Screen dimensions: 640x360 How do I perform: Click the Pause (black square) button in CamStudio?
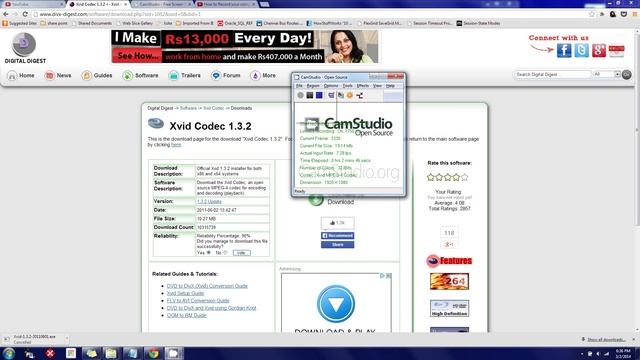tap(310, 95)
